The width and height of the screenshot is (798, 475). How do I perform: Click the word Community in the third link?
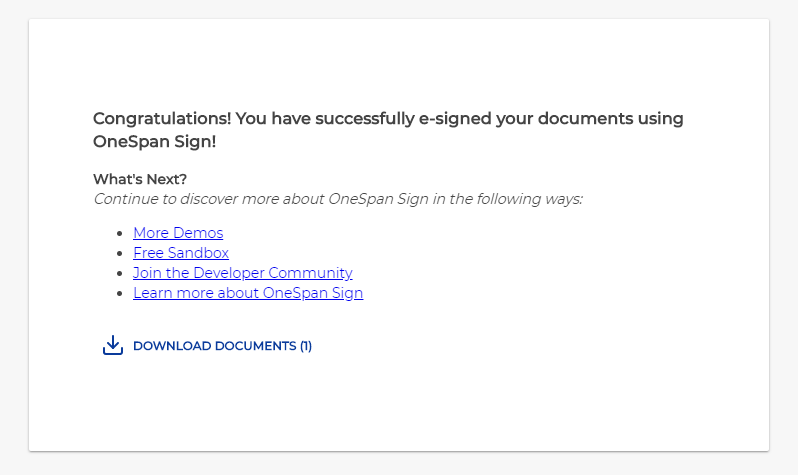[x=310, y=273]
